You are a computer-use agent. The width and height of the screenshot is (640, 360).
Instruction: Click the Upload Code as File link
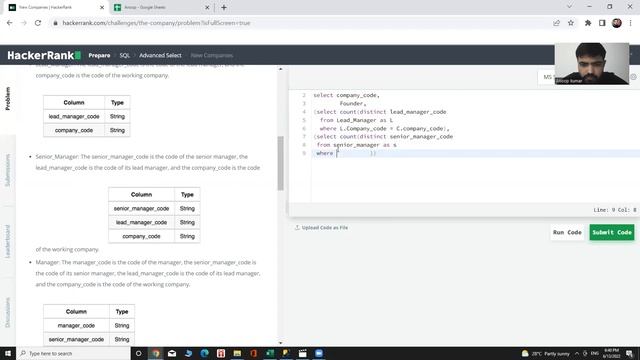321,227
